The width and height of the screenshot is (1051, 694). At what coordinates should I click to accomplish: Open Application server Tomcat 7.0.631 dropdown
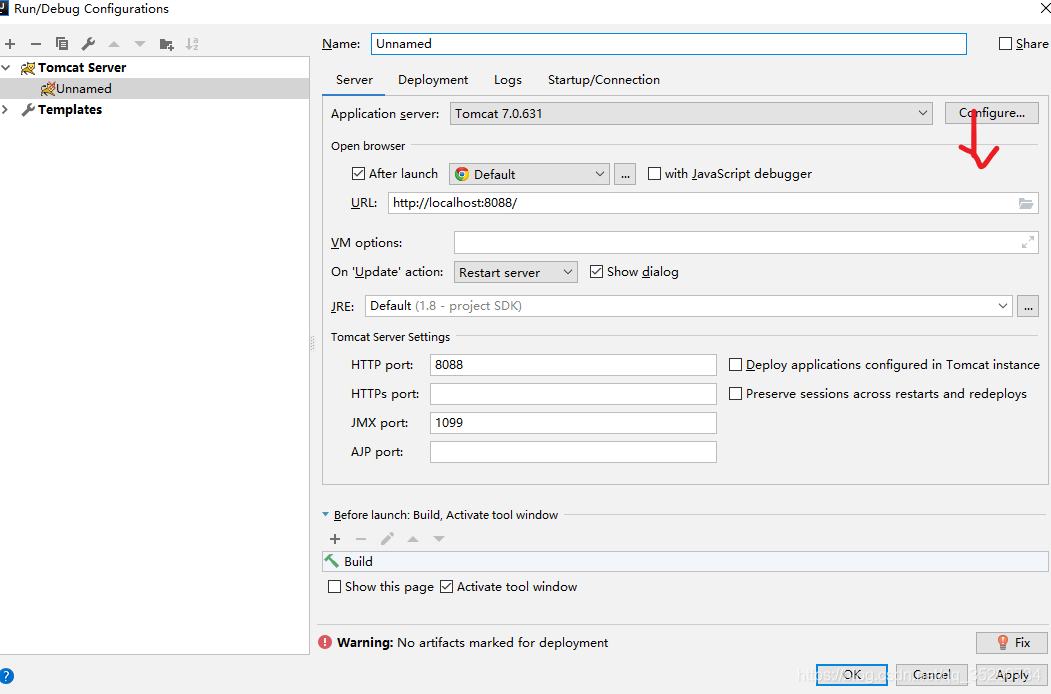(691, 113)
